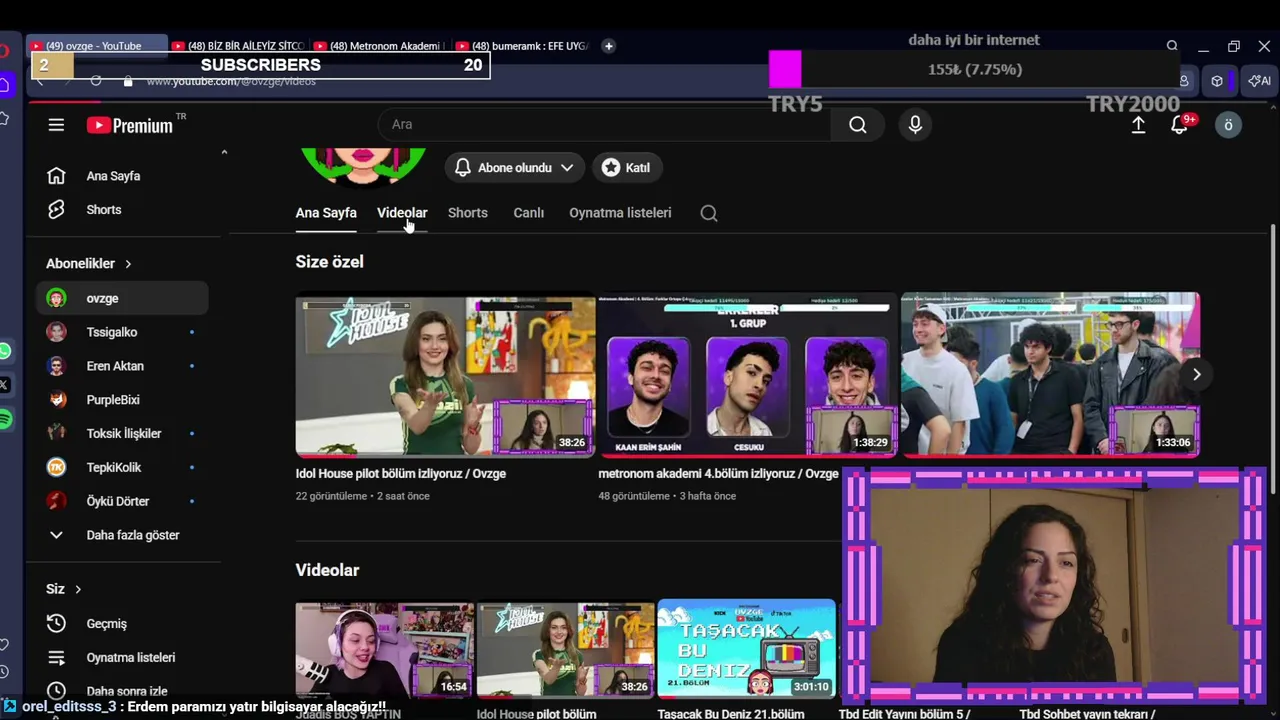Click browser tab search magnifier icon

(1172, 46)
